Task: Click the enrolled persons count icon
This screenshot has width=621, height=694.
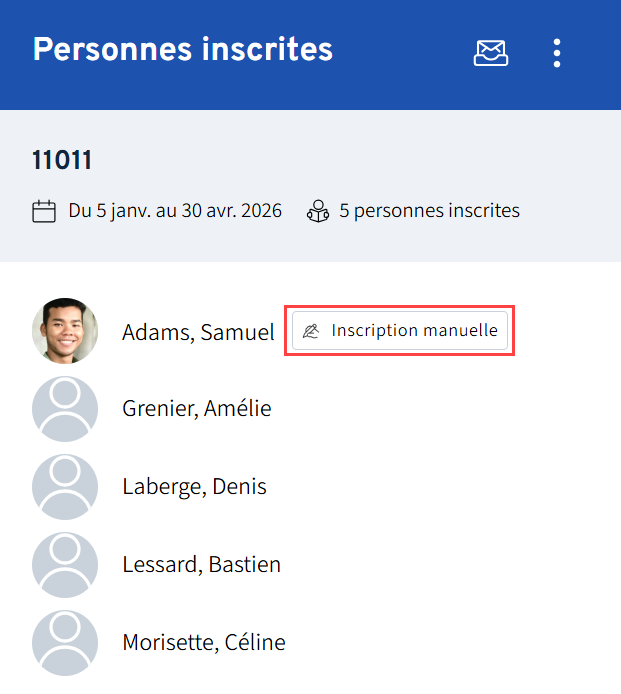Action: (x=318, y=211)
